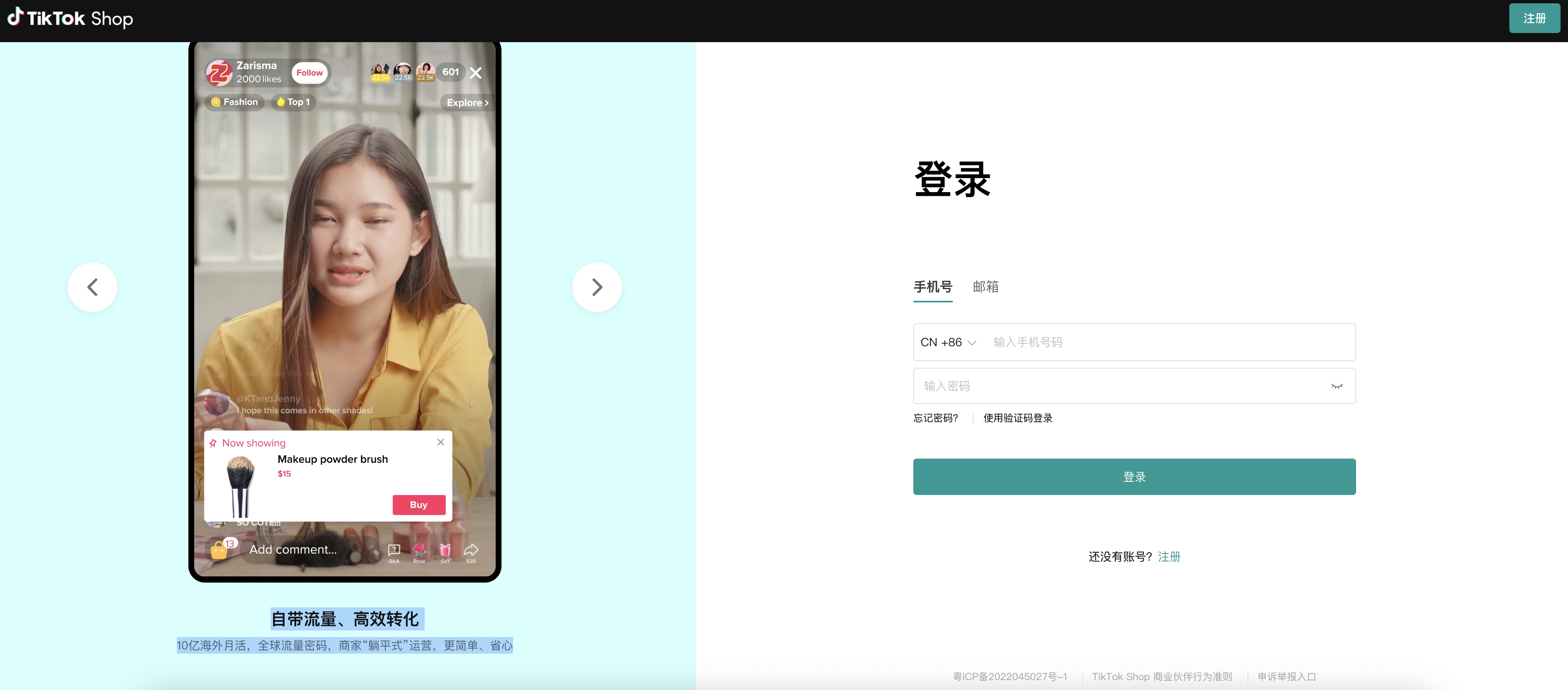Expand the CN +86 country code dropdown
Screen dimensions: 1568x690
coord(948,342)
